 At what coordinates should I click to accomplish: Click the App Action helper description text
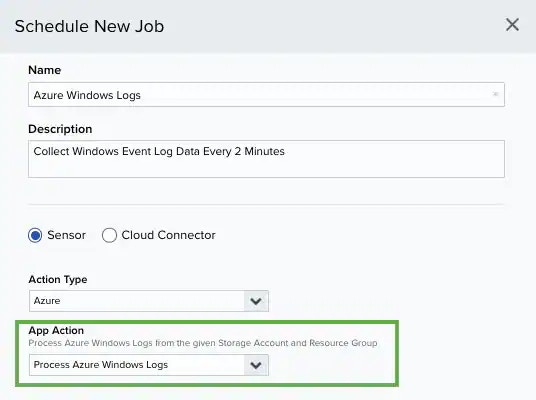pos(203,343)
